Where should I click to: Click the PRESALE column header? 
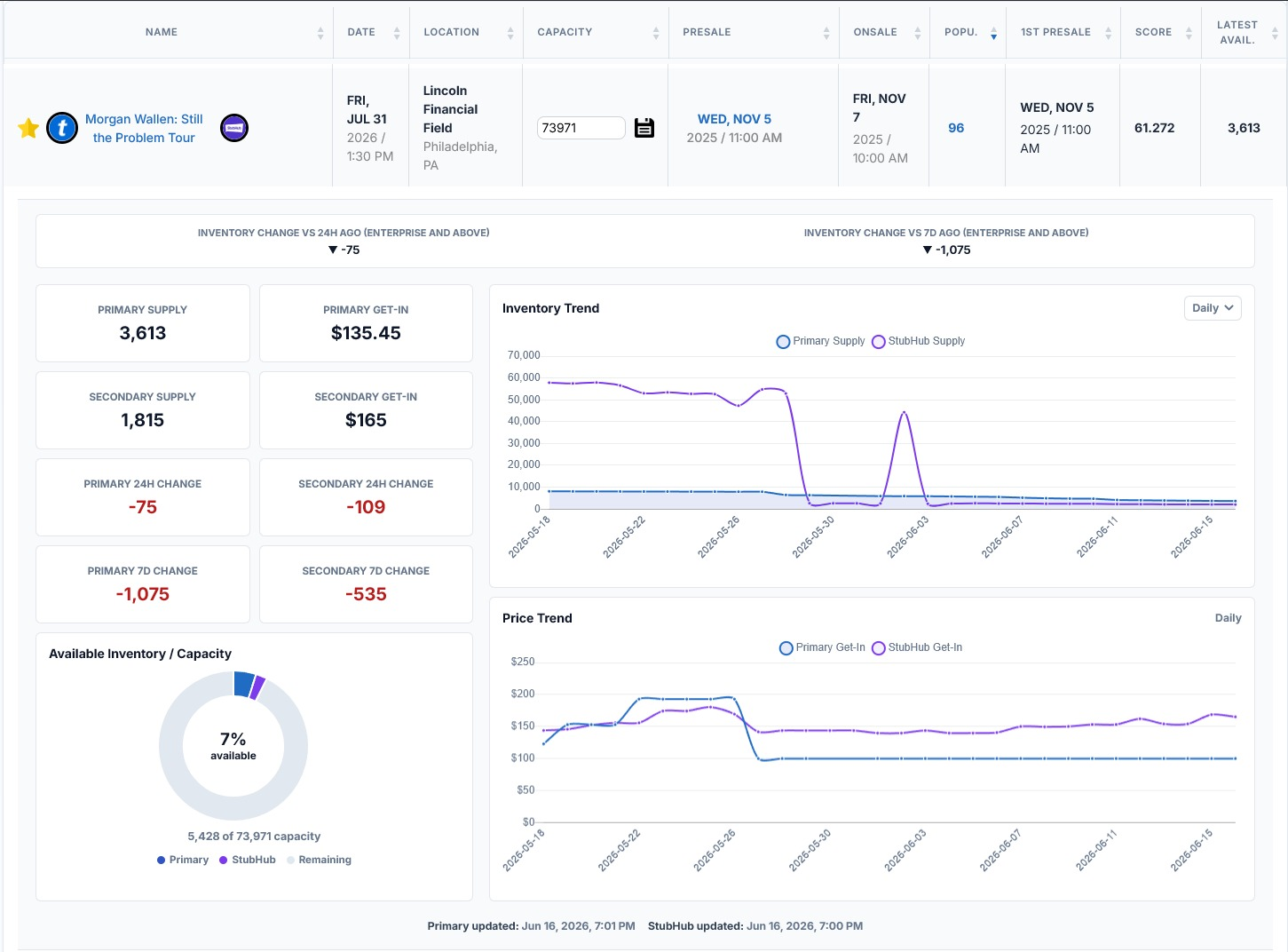coord(707,32)
